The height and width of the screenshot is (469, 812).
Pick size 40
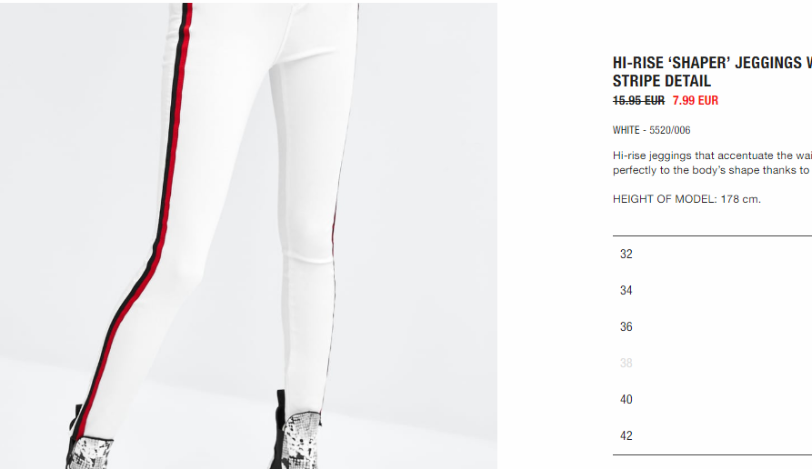tap(713, 399)
